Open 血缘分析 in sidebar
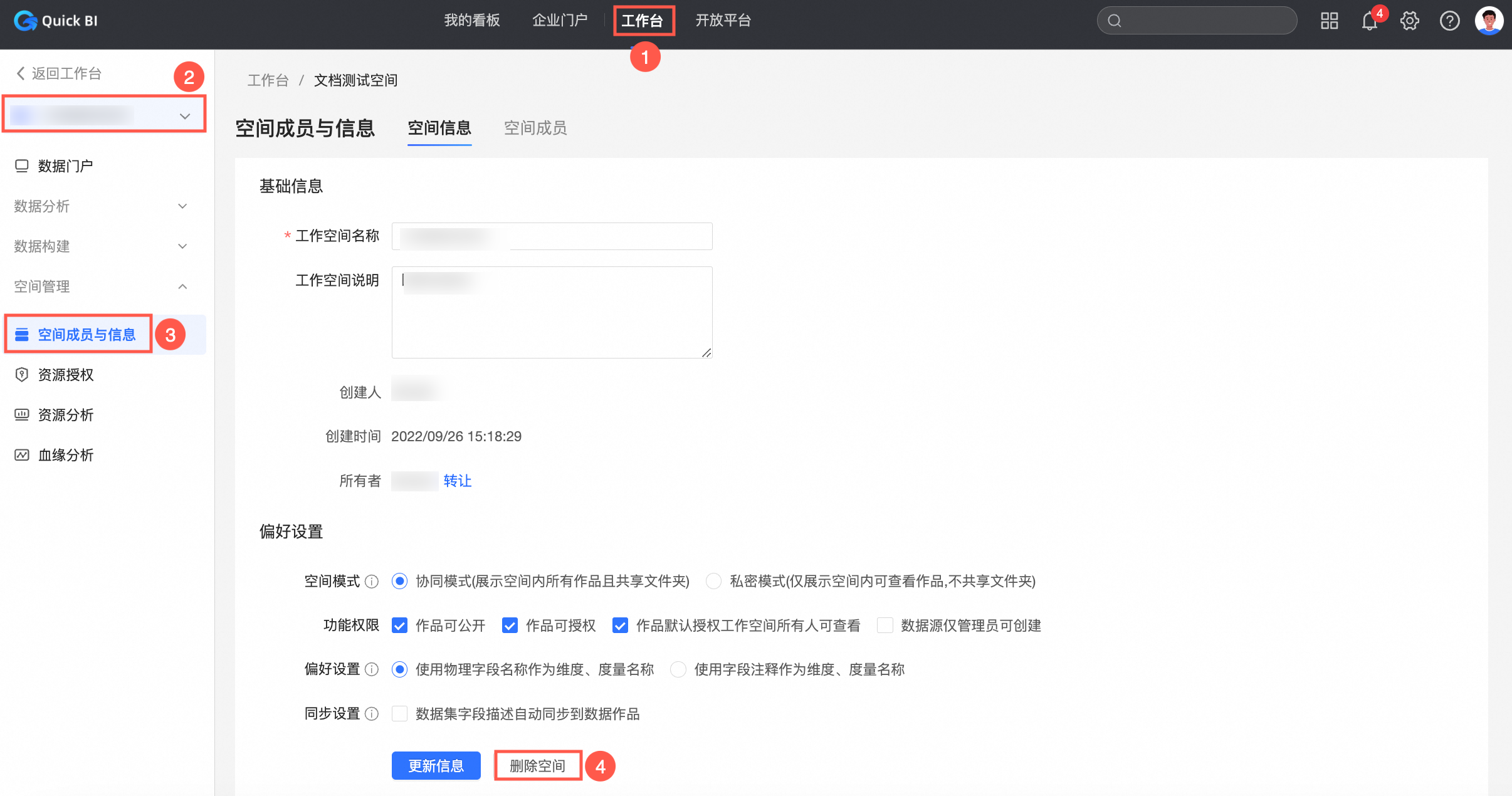Screen dimensions: 1512x796 (66, 455)
